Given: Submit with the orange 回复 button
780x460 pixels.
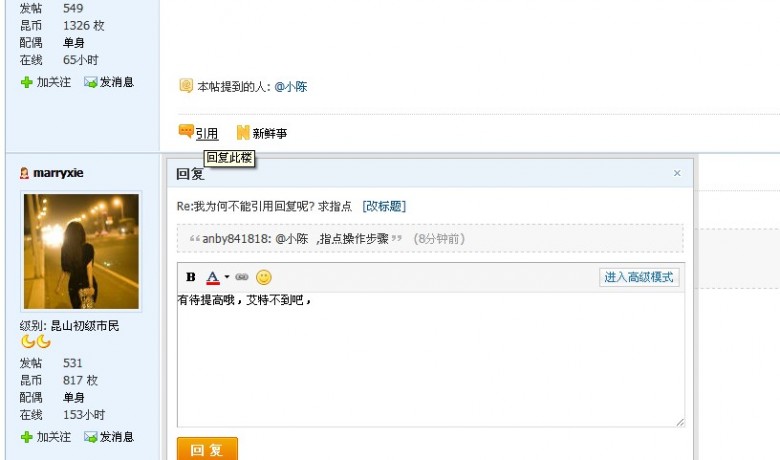Looking at the screenshot, I should pyautogui.click(x=207, y=449).
